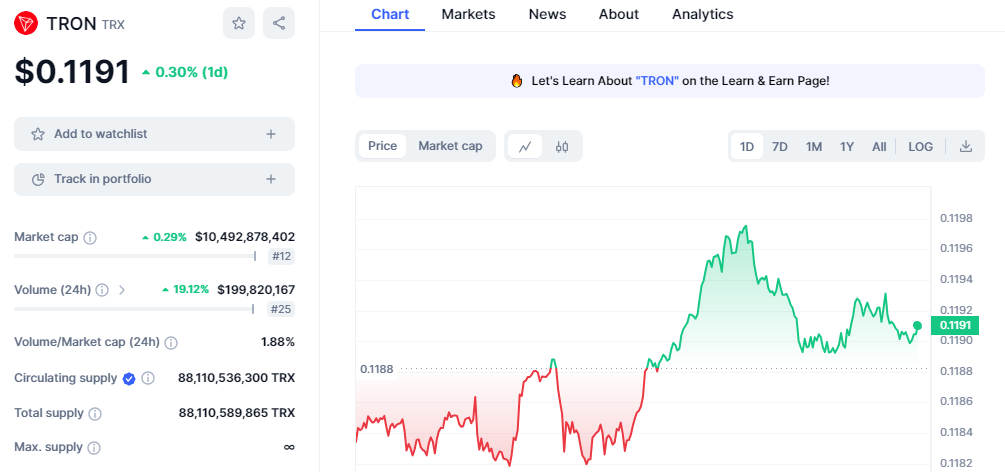
Task: Click the Market cap rank #12 badge
Action: 281,257
